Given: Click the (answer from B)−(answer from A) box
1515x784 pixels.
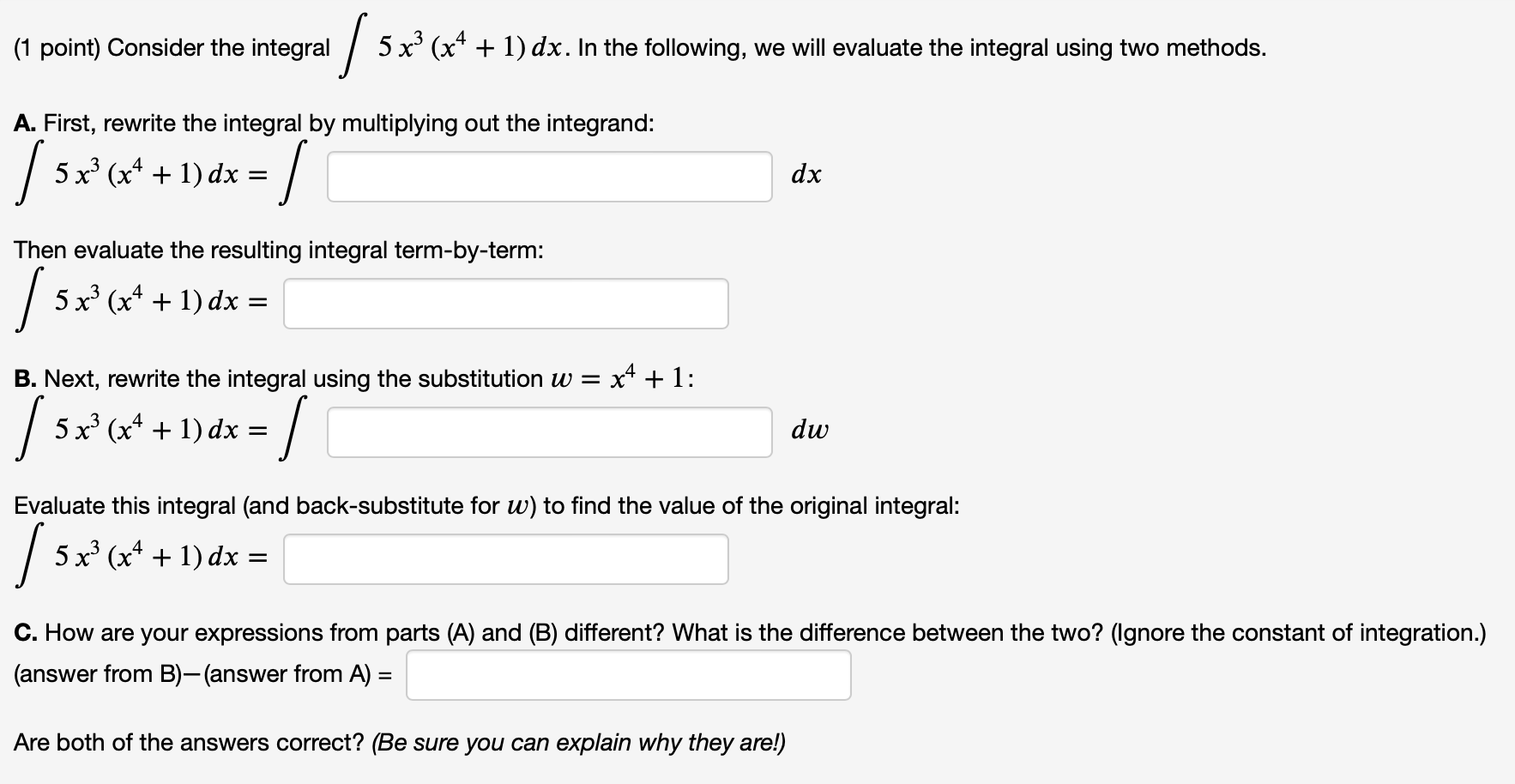Looking at the screenshot, I should click(x=628, y=675).
